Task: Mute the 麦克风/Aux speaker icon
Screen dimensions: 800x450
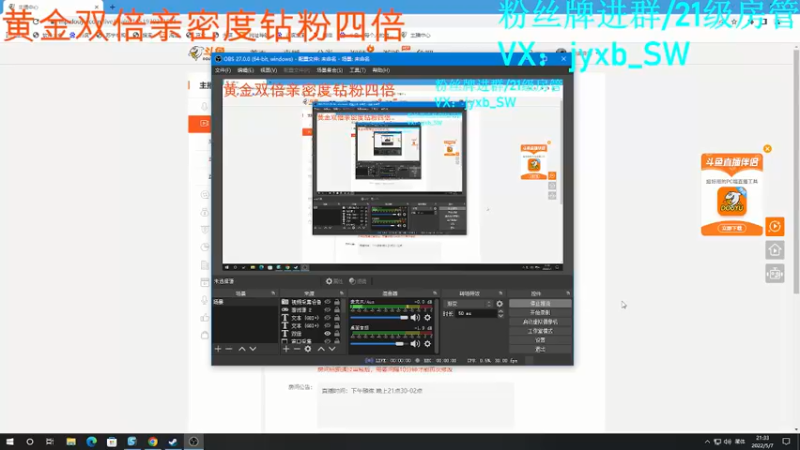Action: pos(415,318)
